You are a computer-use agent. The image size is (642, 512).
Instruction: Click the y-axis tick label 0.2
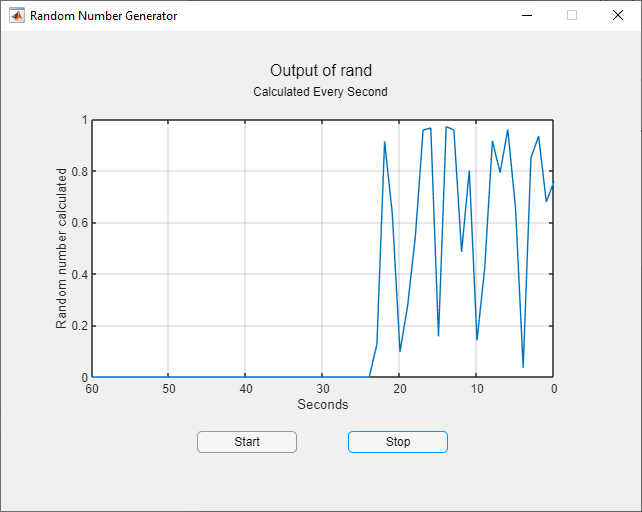coord(80,326)
